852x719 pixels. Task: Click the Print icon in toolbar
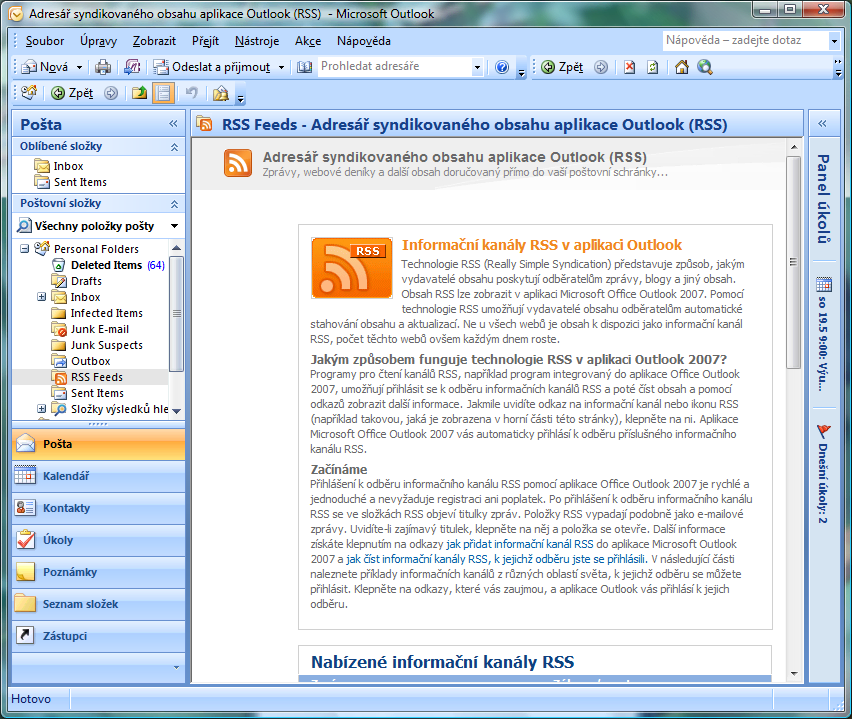(103, 67)
